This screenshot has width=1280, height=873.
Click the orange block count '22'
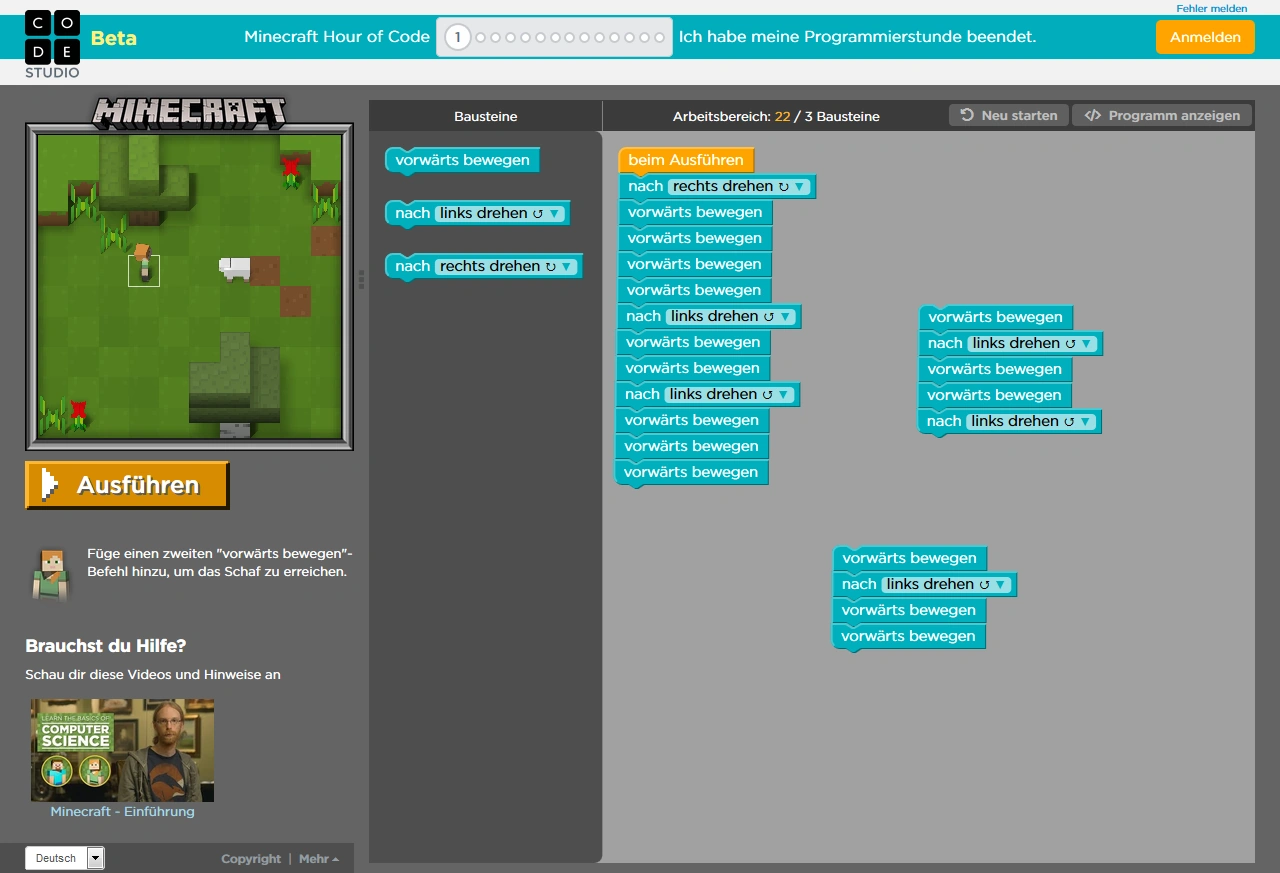point(782,117)
